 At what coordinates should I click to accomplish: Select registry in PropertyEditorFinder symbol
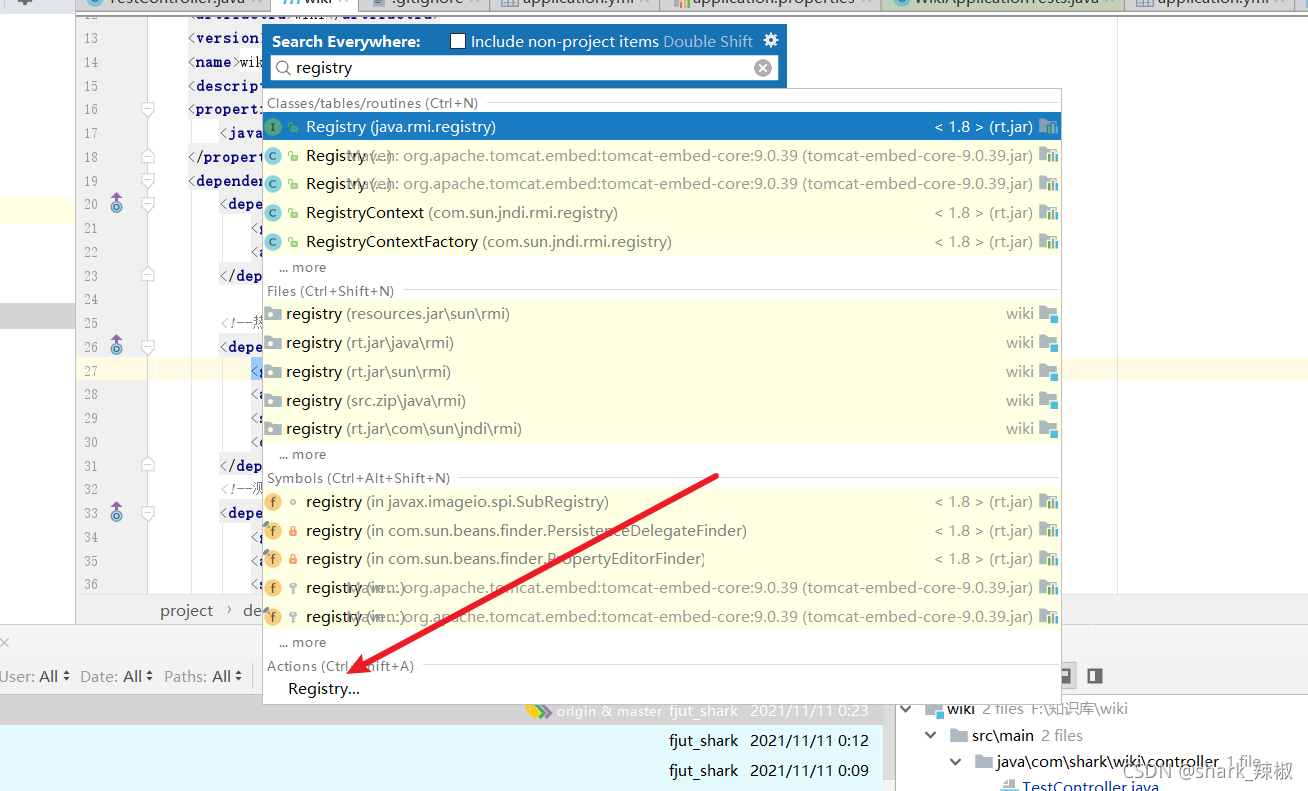(661, 559)
